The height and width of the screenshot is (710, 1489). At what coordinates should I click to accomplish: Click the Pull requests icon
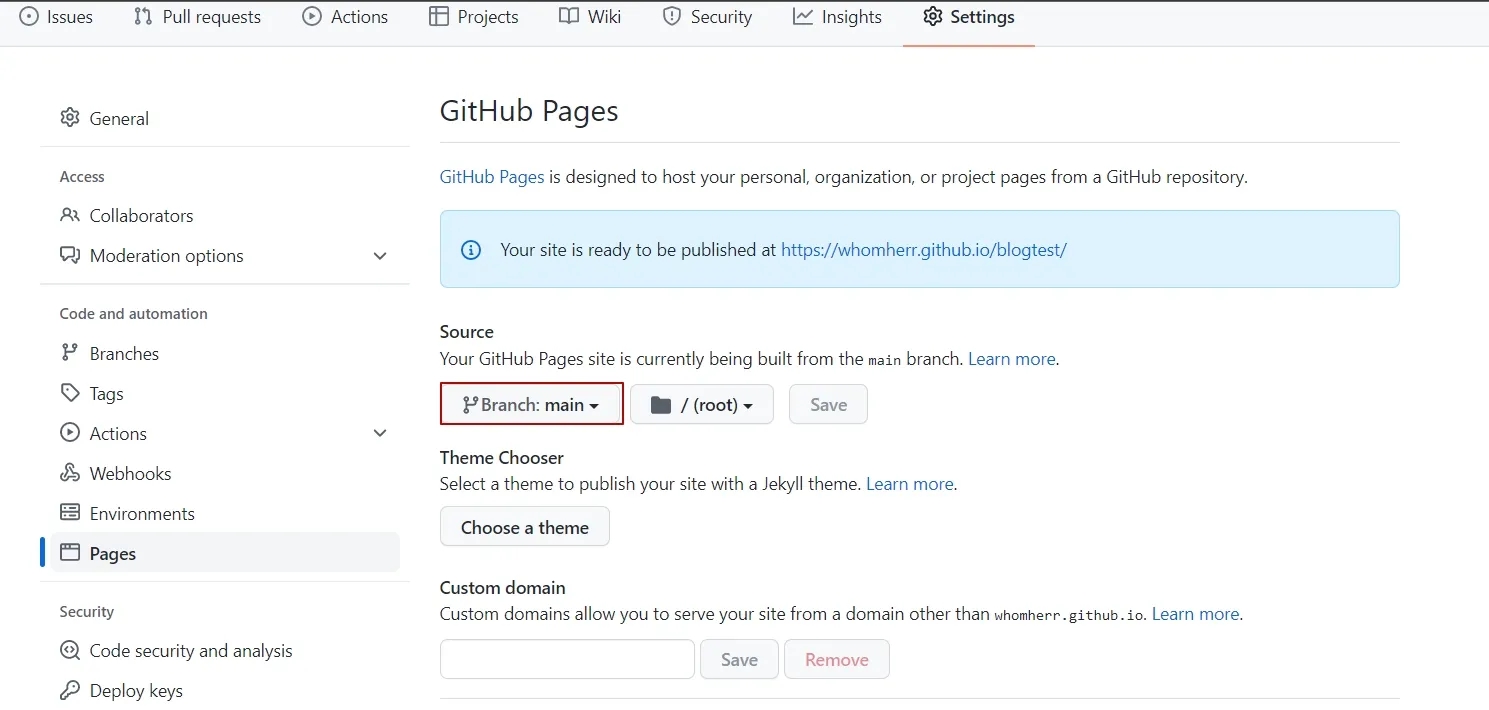(x=143, y=17)
